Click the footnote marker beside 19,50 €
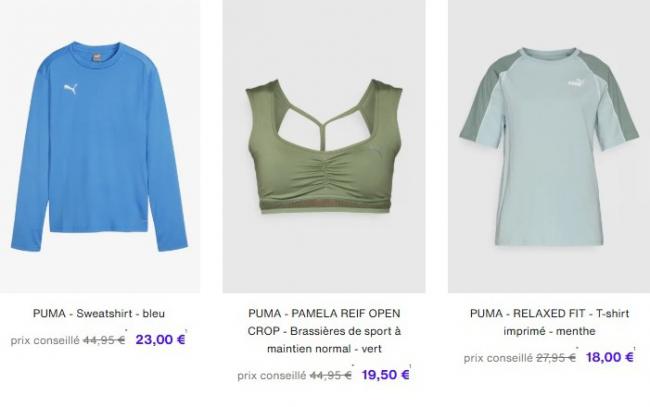This screenshot has width=650, height=407. 410,366
